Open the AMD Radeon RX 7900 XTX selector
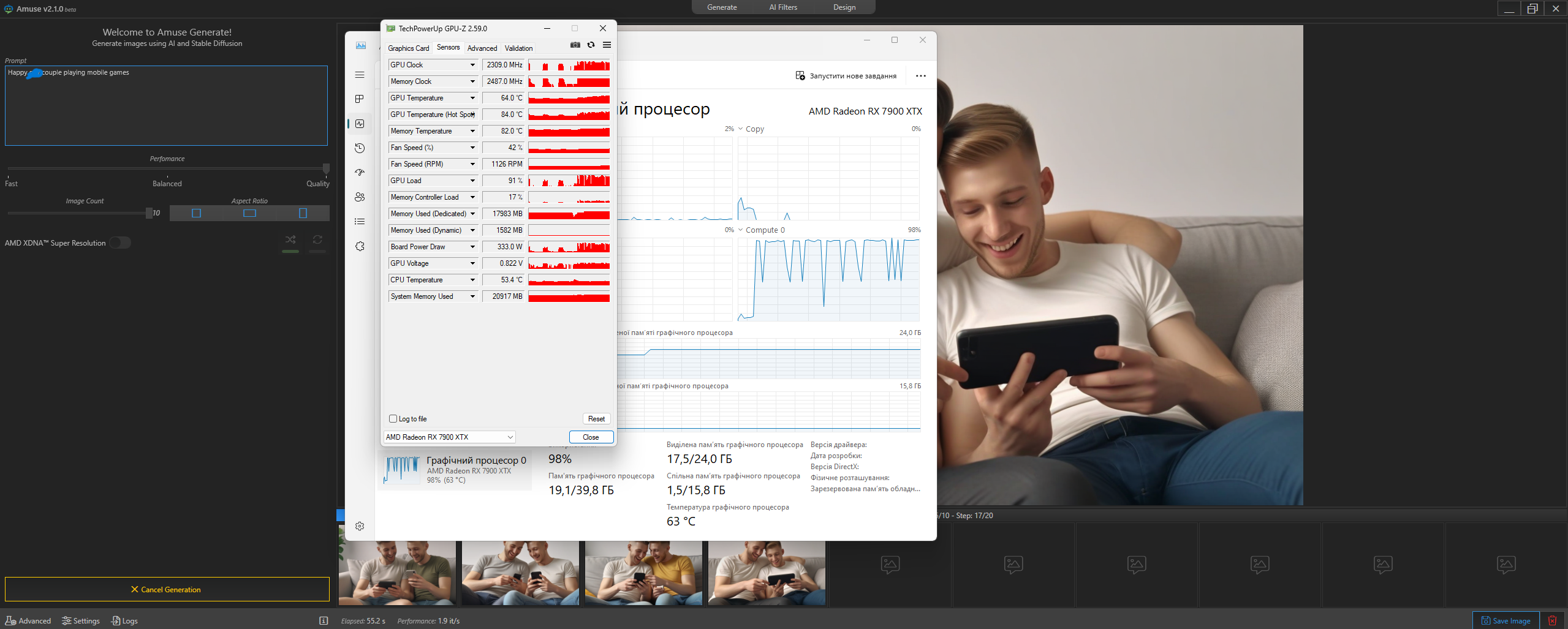Image resolution: width=1568 pixels, height=629 pixels. pos(449,437)
